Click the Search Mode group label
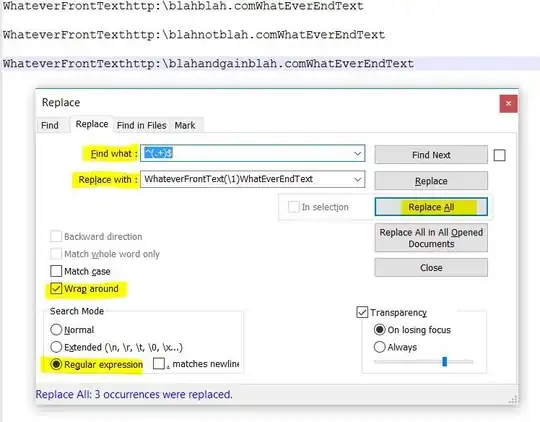This screenshot has height=422, width=540. pyautogui.click(x=77, y=311)
